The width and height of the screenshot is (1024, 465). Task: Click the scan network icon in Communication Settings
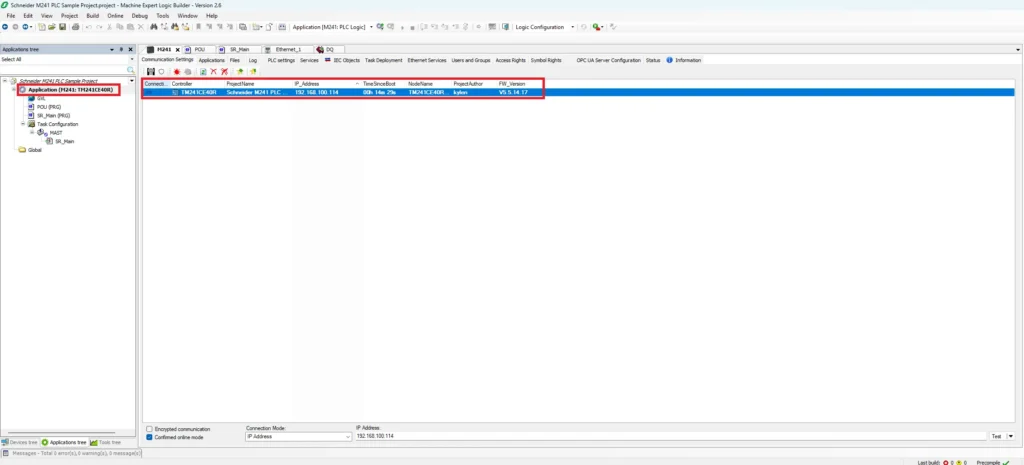[151, 71]
